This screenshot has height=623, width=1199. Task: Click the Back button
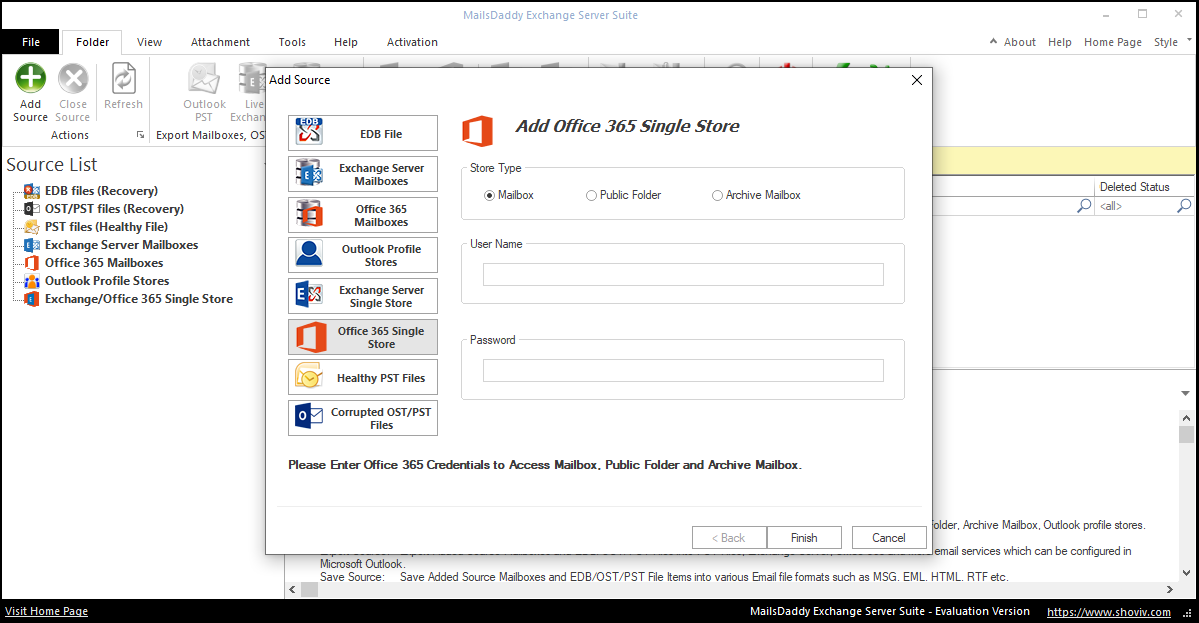click(729, 537)
